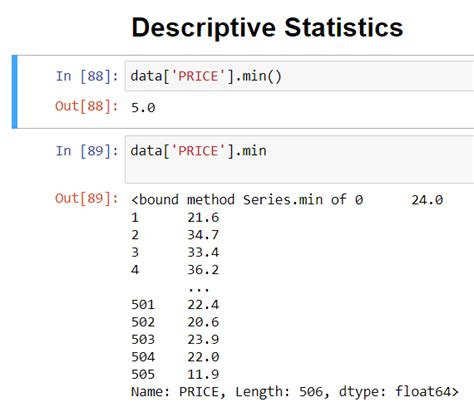Click the output row with value 33.4
Viewport: 474px width, 407px height.
[x=175, y=252]
